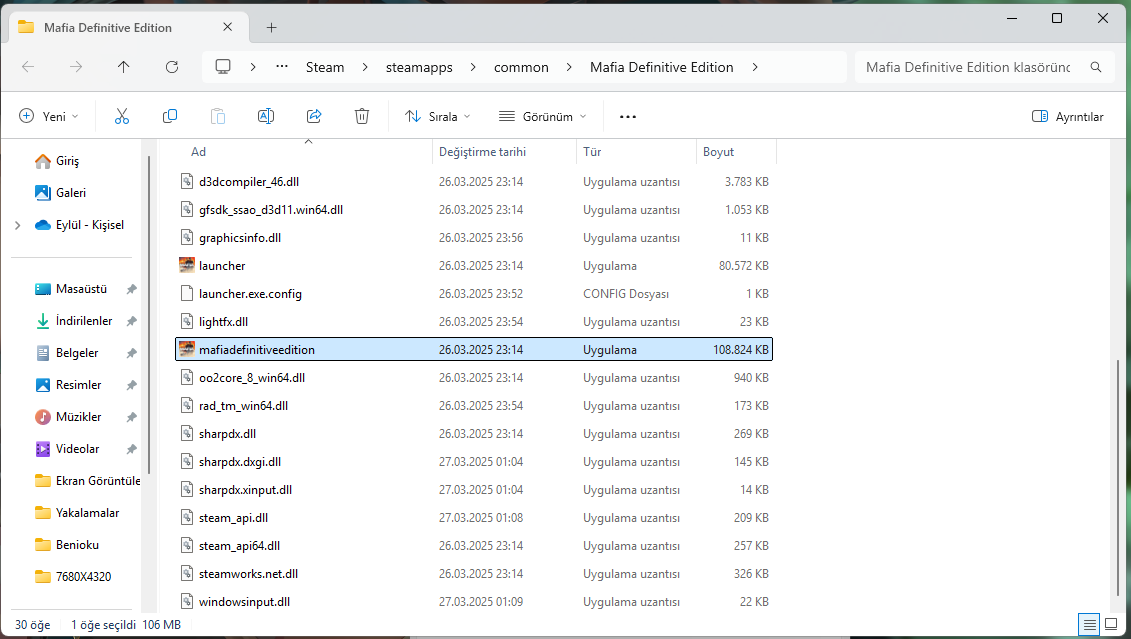Select the Mafia Definitive Edition tab

(128, 27)
